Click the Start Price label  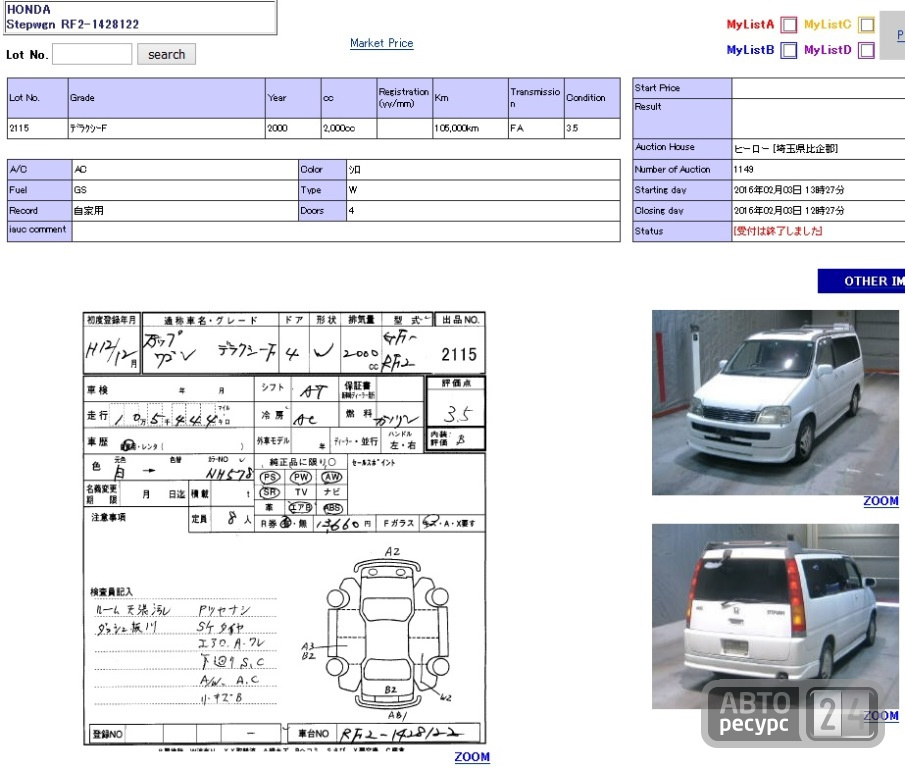click(x=682, y=88)
